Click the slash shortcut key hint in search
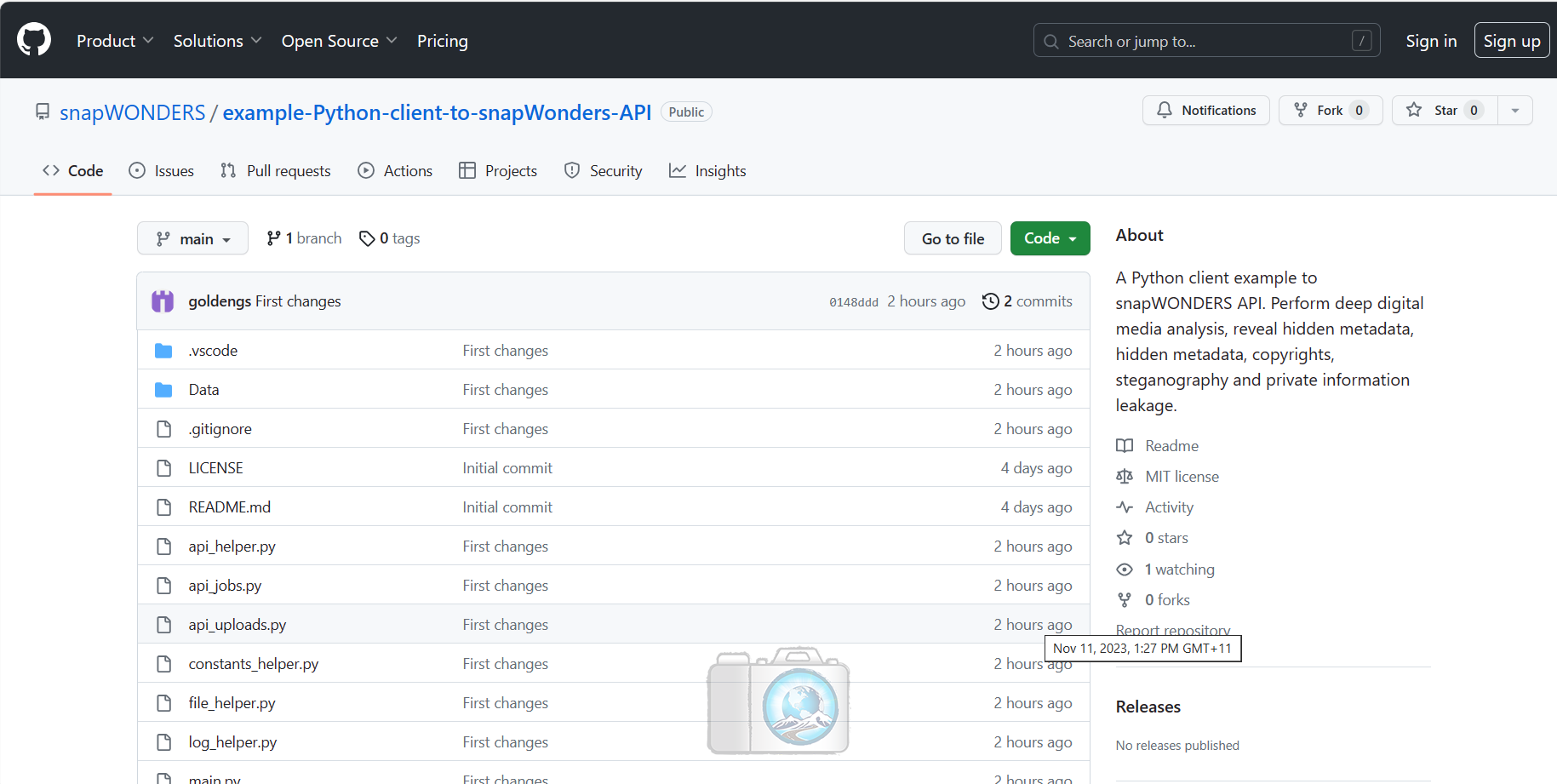Screen dimensions: 1557x784 (1361, 41)
